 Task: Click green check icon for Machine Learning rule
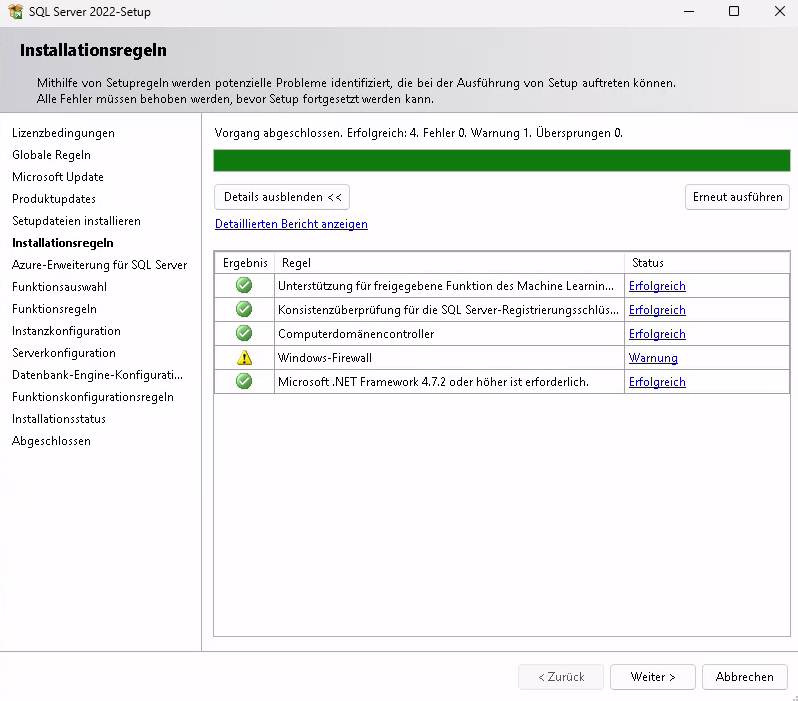click(x=244, y=286)
